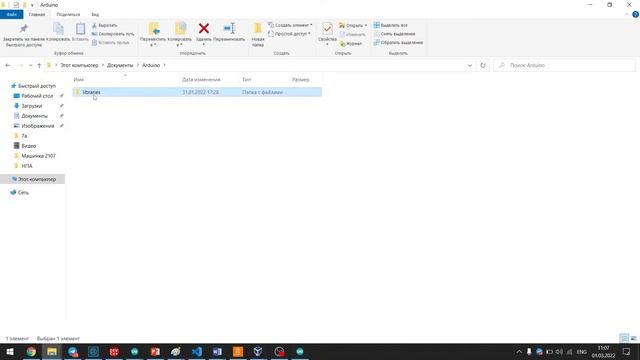Open VirtualBox cube icon in the taskbar

pos(258,351)
